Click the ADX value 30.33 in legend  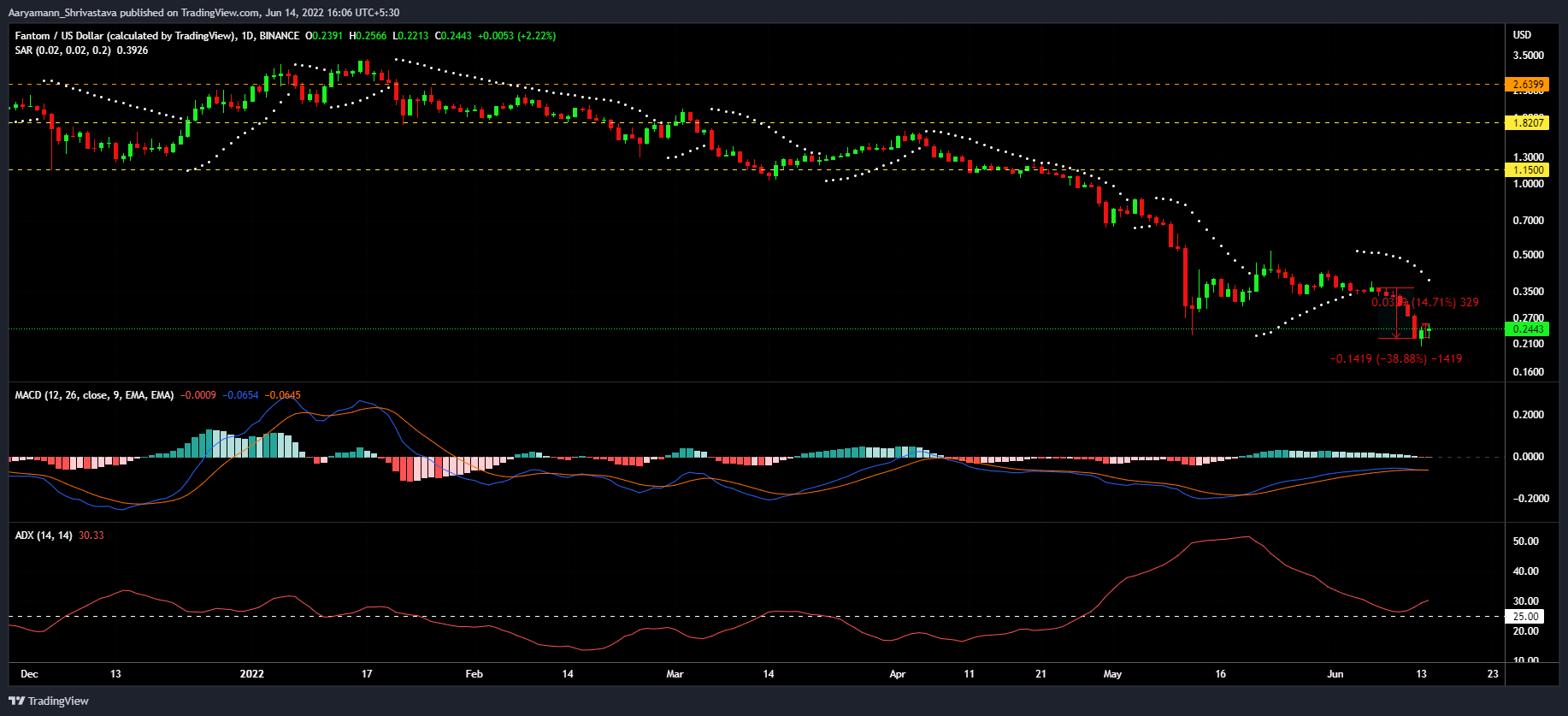pos(91,536)
